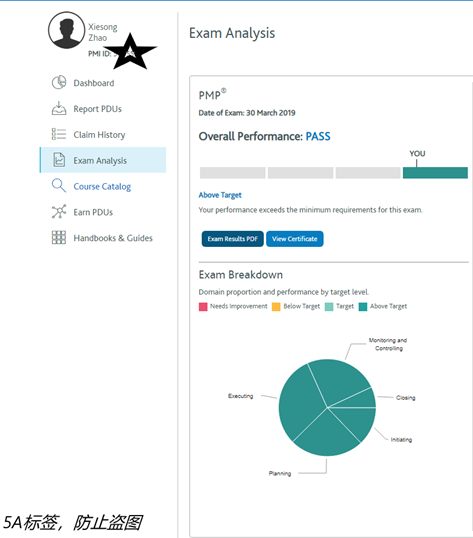This screenshot has width=473, height=538.
Task: Click the red Needs Improvement legend swatch
Action: click(203, 306)
